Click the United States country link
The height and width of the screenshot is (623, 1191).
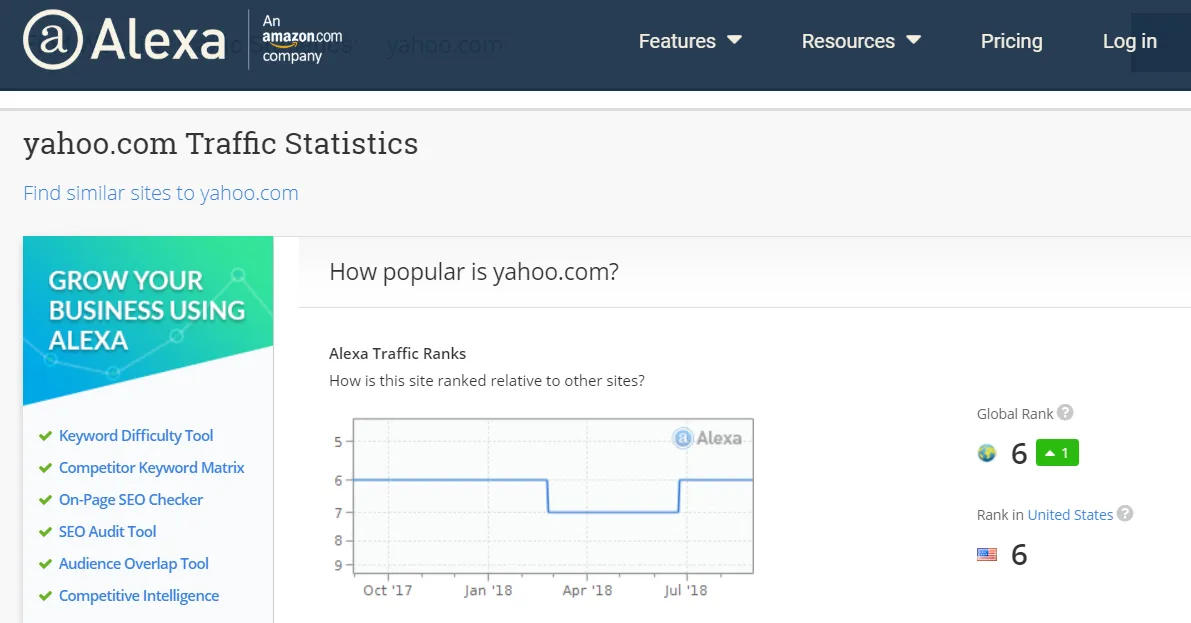tap(1069, 514)
